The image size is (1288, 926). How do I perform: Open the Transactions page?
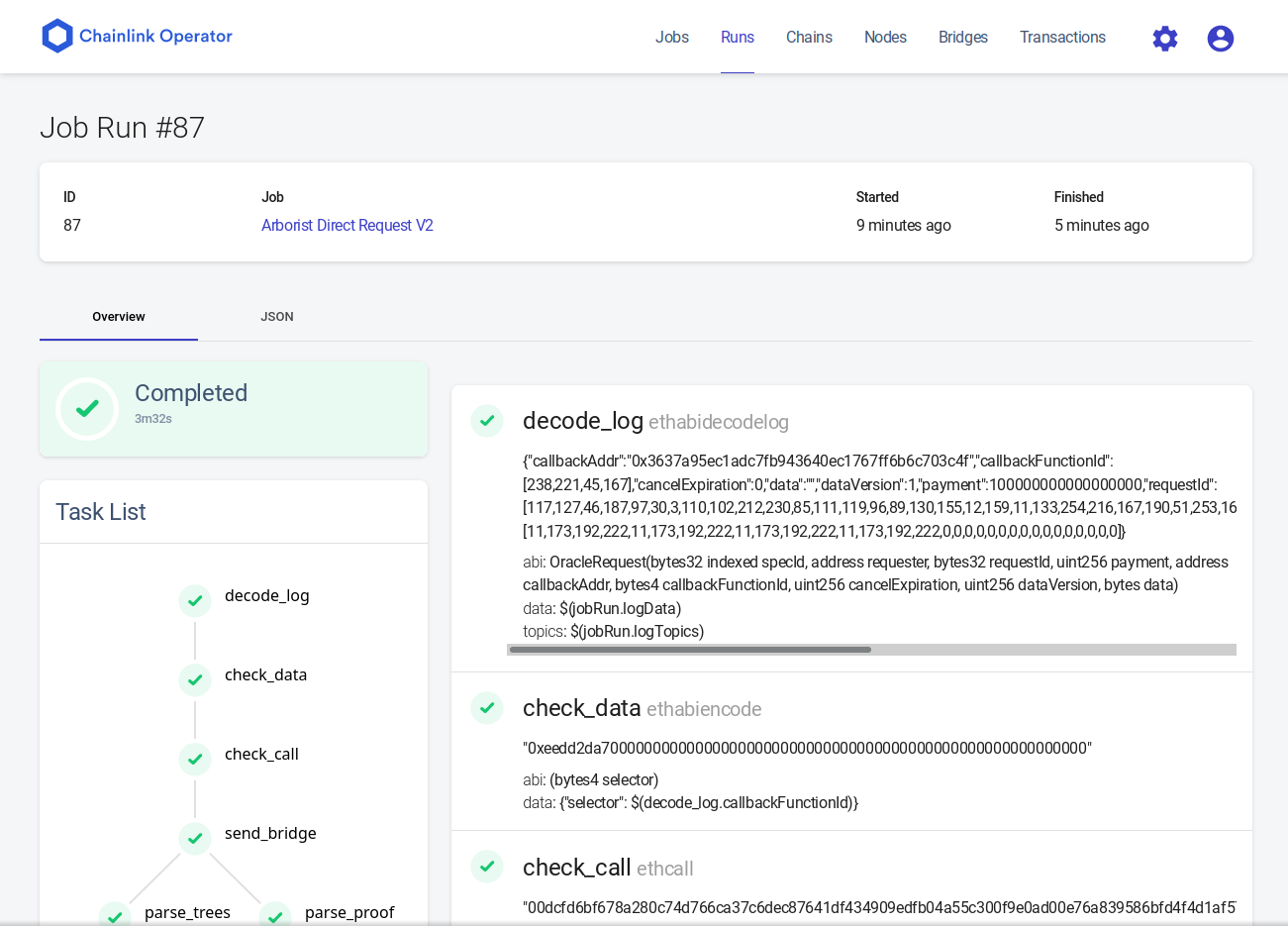[x=1062, y=37]
